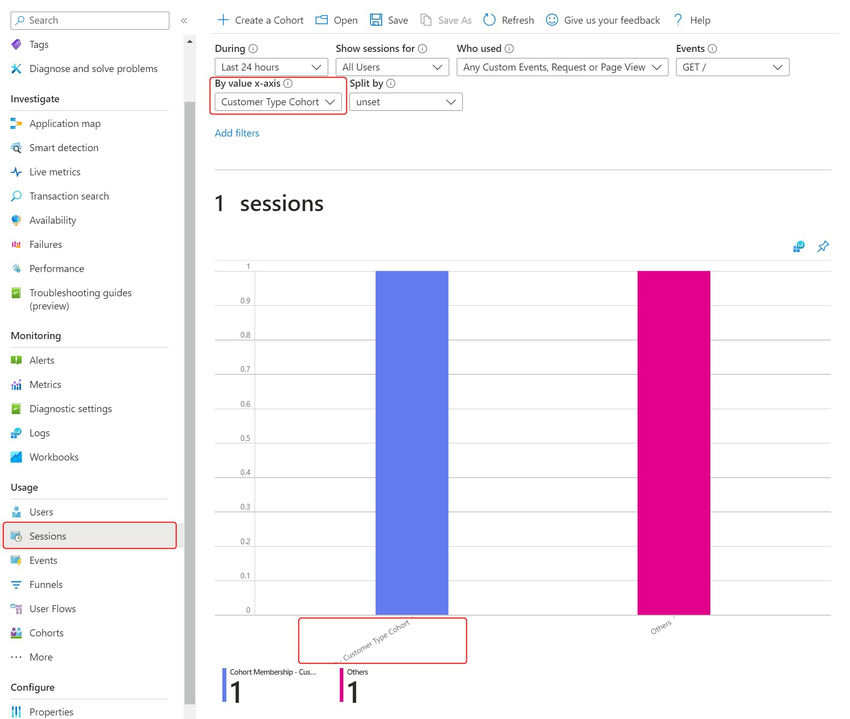Click the Availability globe icon
This screenshot has height=719, width=850.
(x=16, y=220)
